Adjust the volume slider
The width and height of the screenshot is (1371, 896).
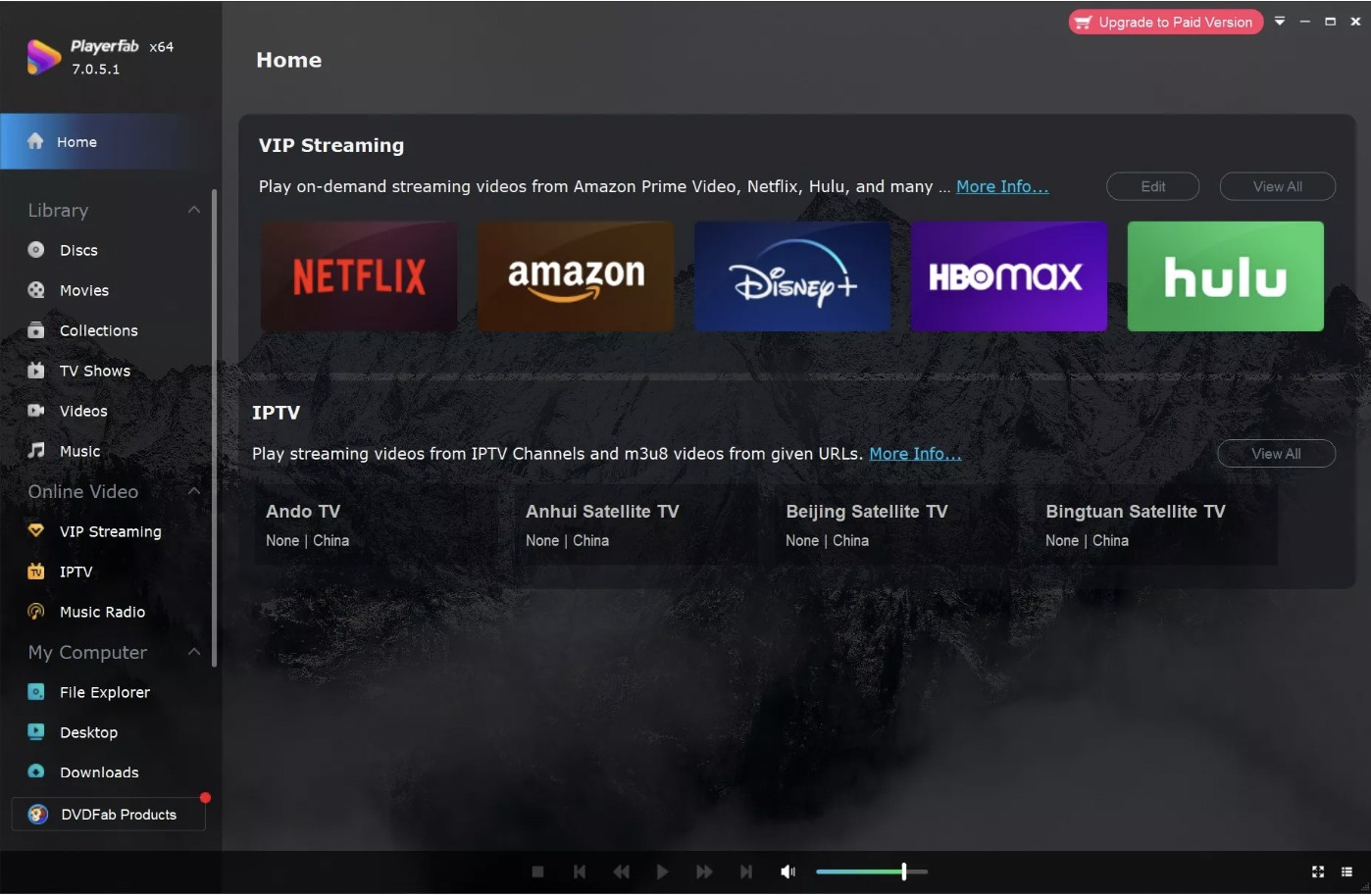coord(871,871)
